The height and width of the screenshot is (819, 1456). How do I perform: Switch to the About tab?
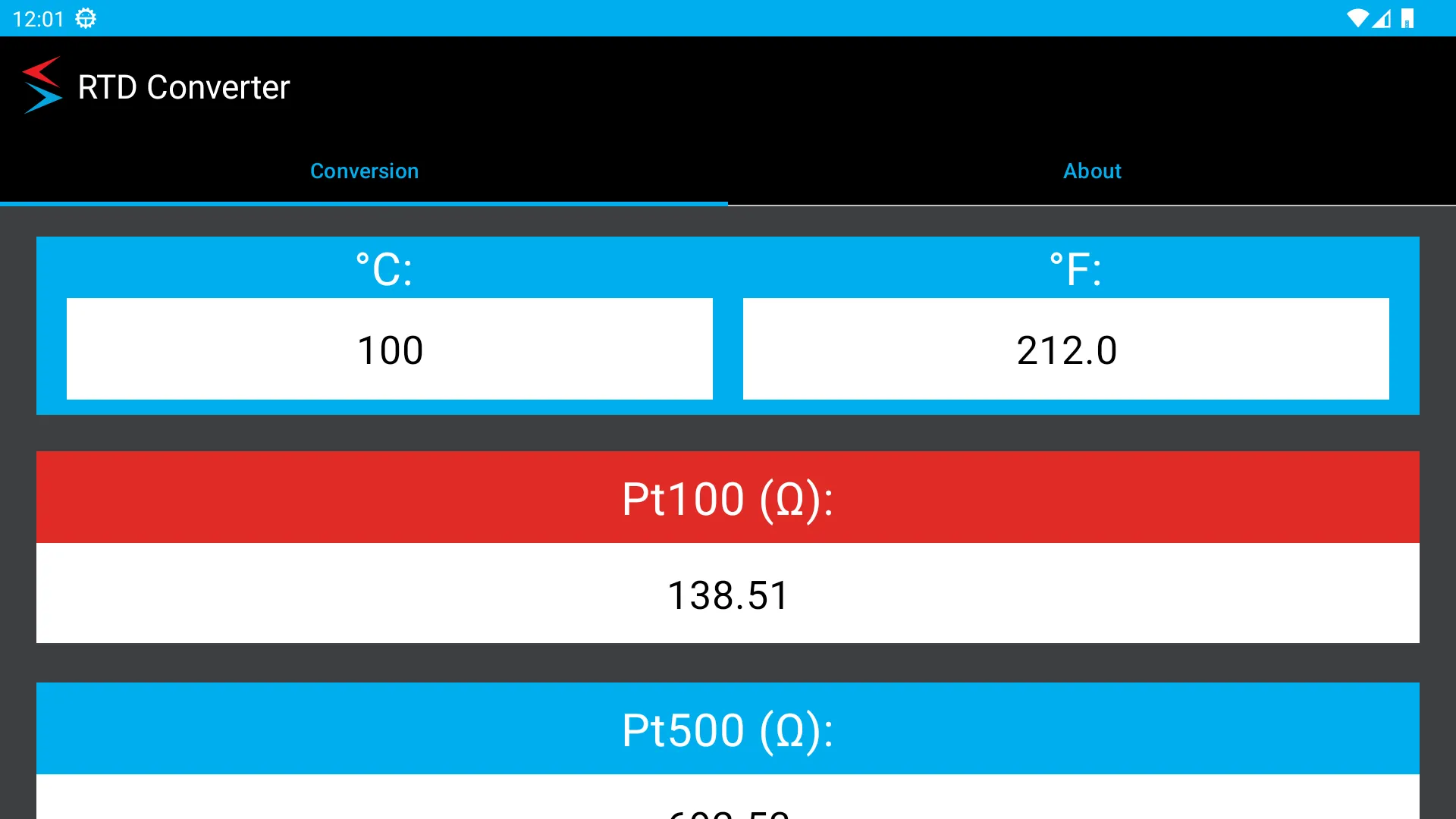(x=1092, y=171)
